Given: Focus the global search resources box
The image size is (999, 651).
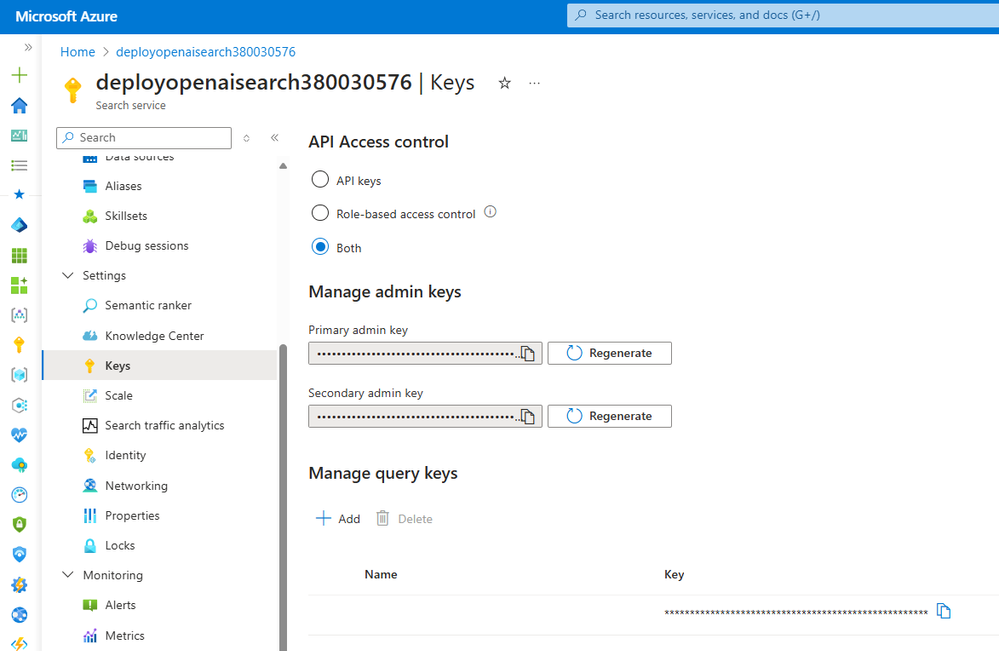Looking at the screenshot, I should point(783,15).
